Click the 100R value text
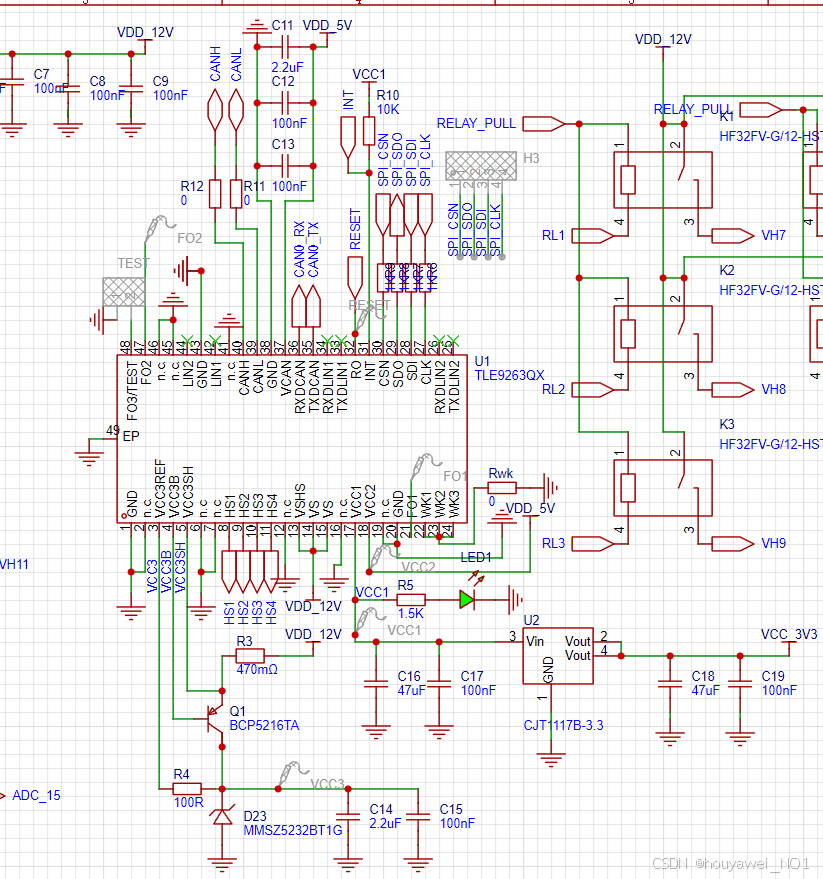823x879 pixels. (188, 802)
